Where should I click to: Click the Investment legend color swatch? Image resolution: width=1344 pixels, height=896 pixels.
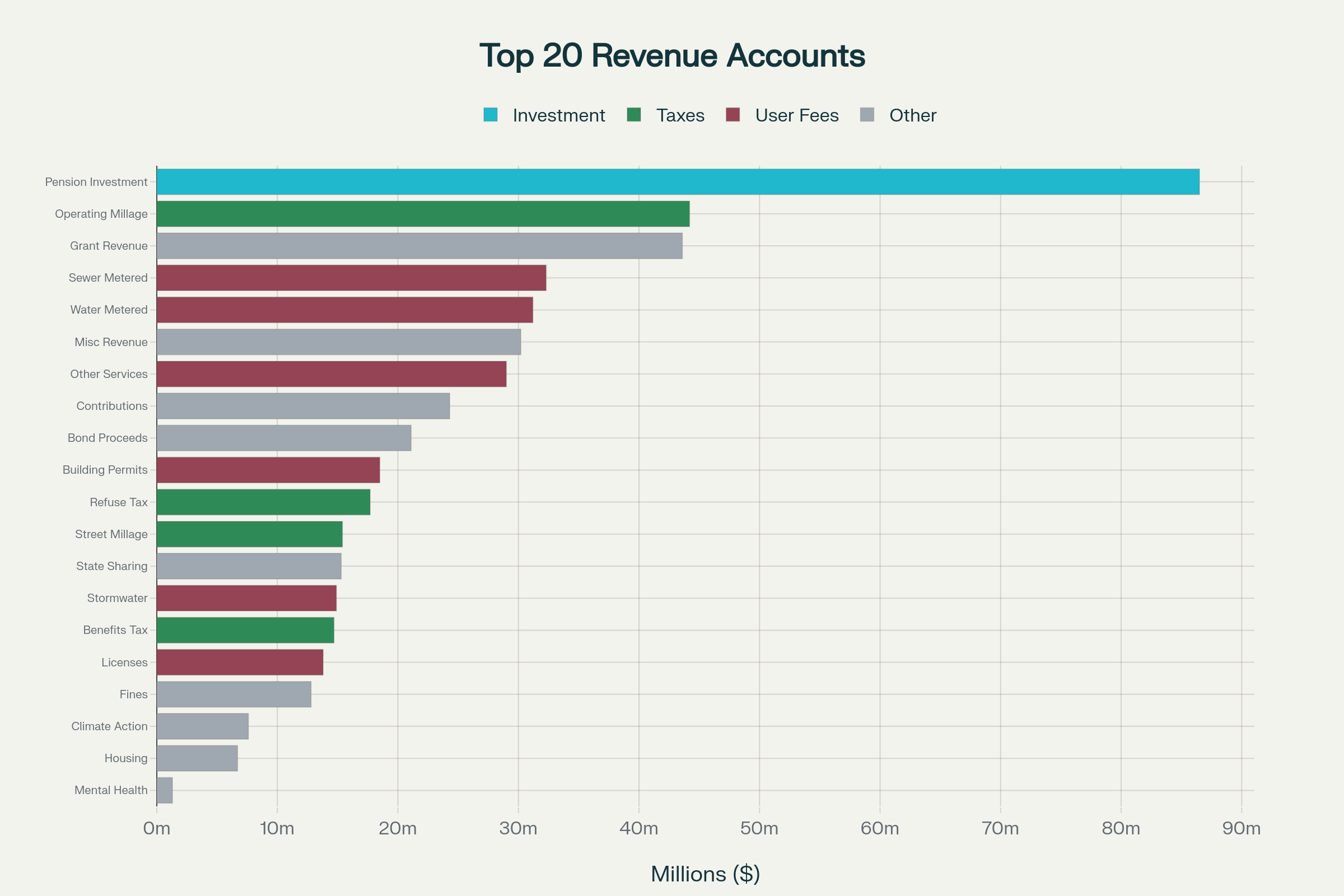click(491, 115)
